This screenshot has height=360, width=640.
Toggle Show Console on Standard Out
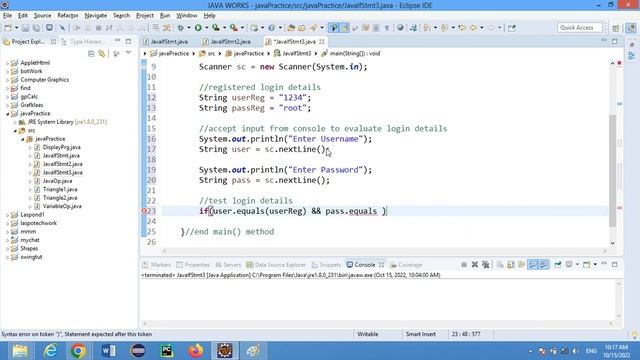[533, 264]
